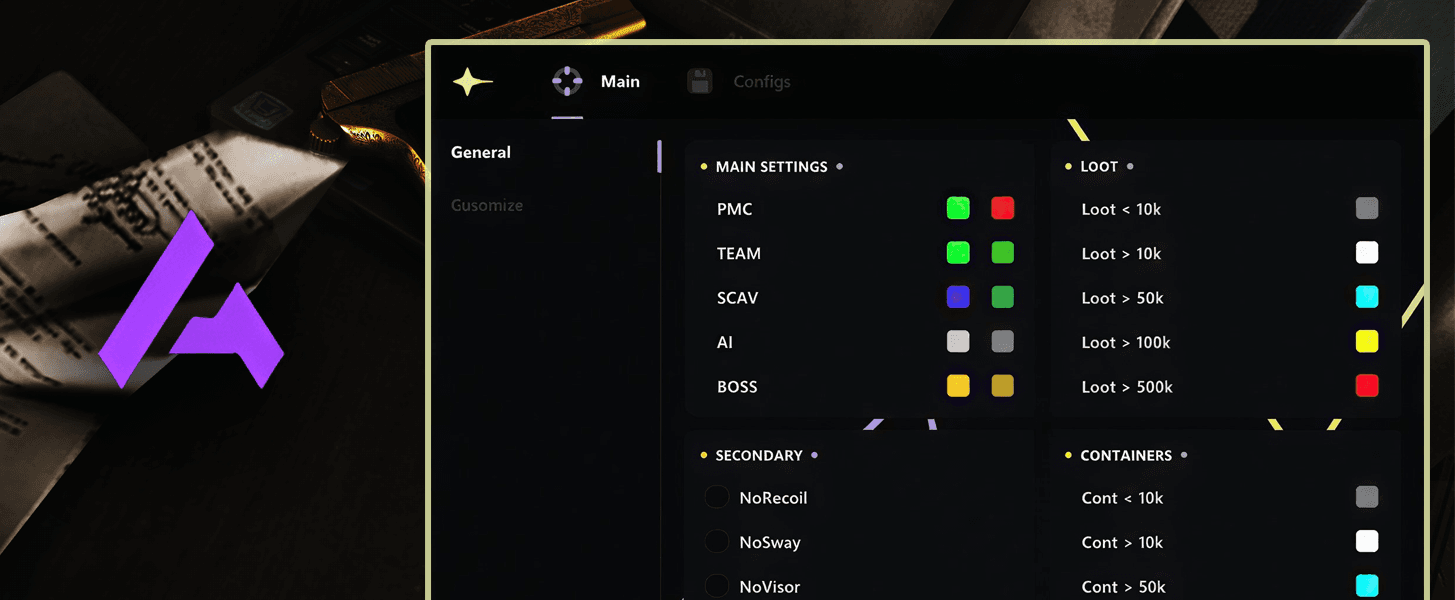1455x600 pixels.
Task: Open the Configs tab
Action: (x=761, y=82)
